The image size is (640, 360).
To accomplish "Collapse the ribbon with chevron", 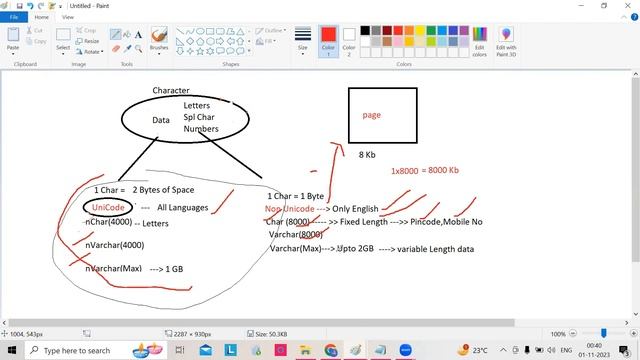I will [624, 17].
